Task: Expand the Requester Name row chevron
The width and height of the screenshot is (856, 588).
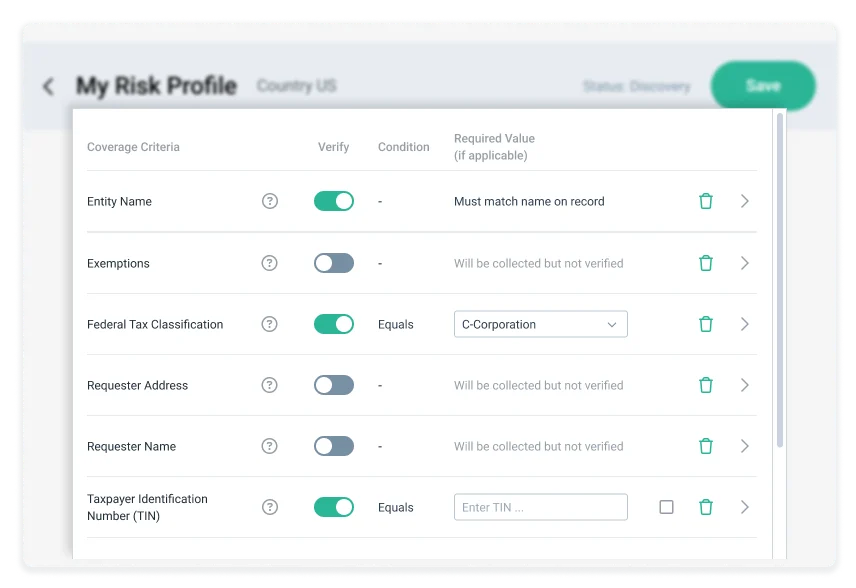Action: [x=745, y=447]
